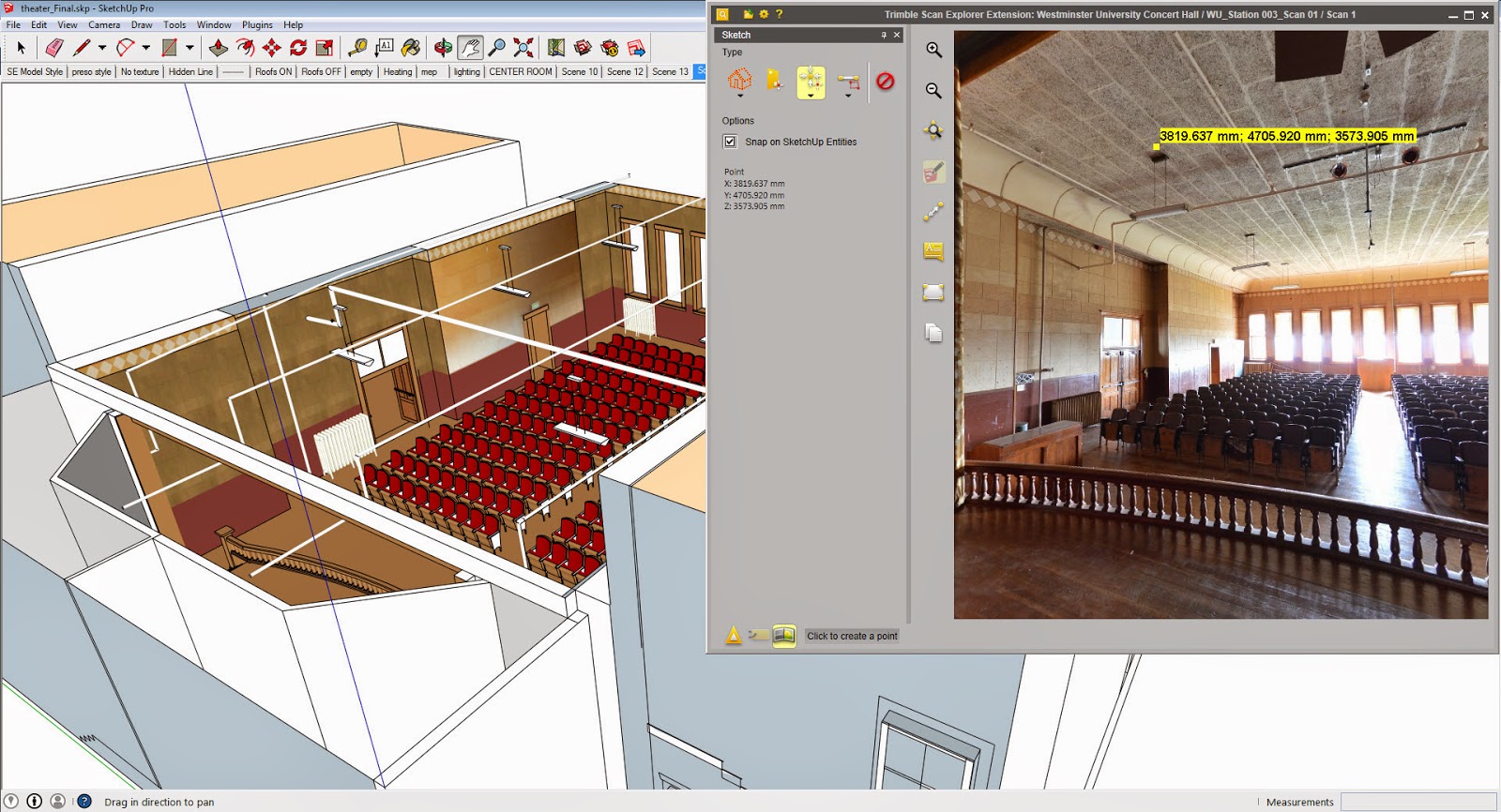1501x812 pixels.
Task: Click the Scan Explorer measure distance icon
Action: point(932,212)
